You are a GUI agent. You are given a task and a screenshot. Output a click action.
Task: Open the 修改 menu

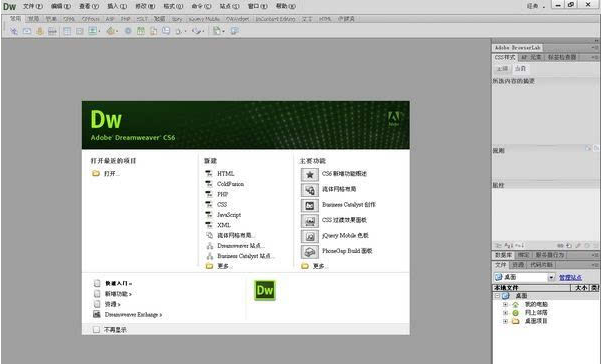[x=145, y=6]
